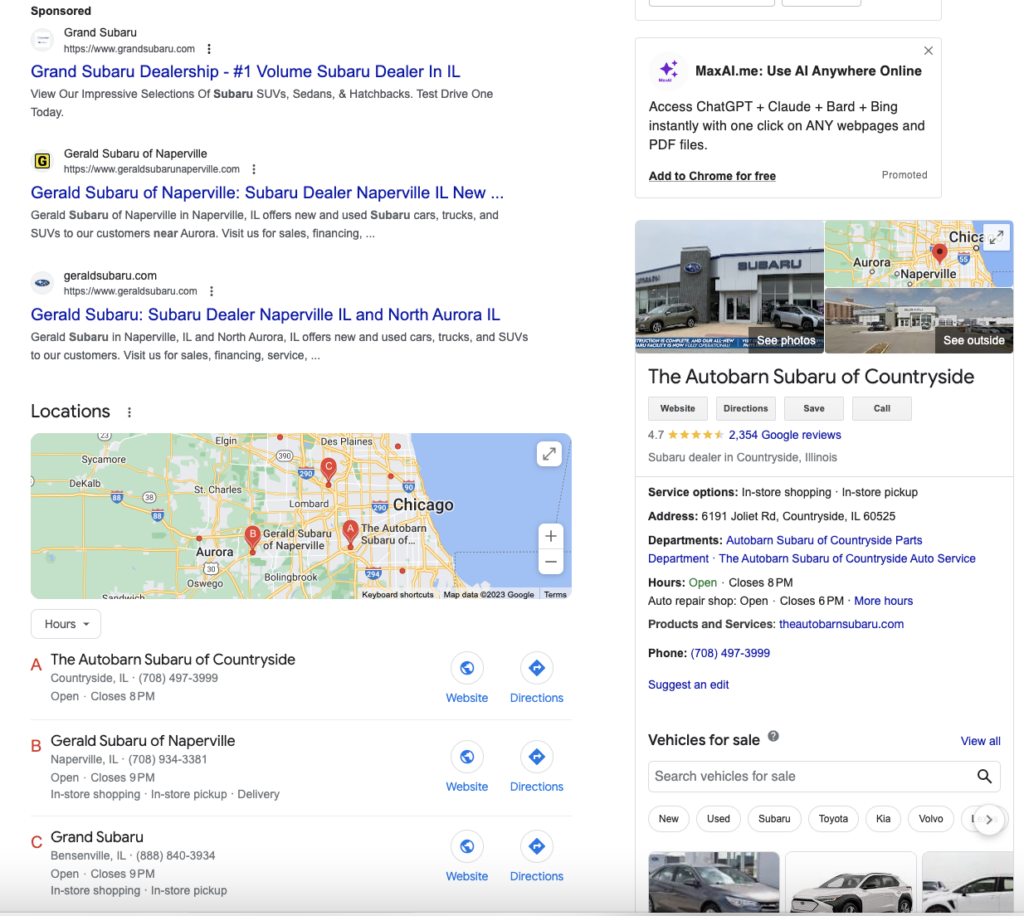The image size is (1024, 916).
Task: Click Directions icon for Gerald Subaru of Naperville
Action: click(536, 758)
